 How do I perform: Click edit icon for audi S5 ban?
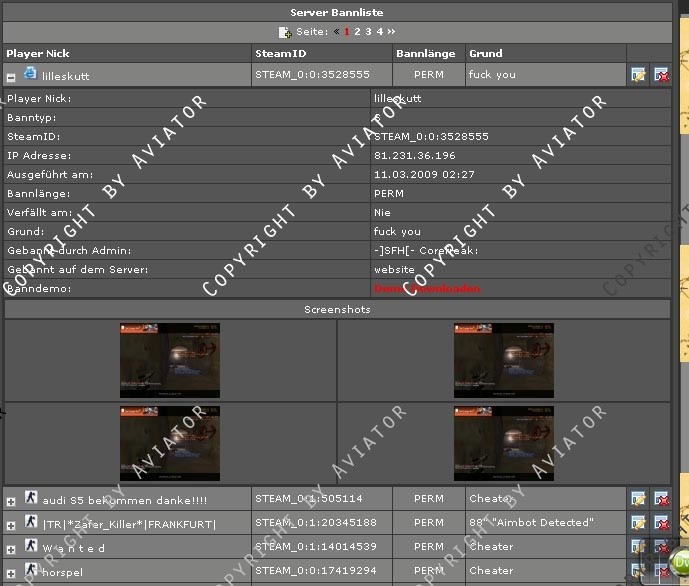(638, 498)
